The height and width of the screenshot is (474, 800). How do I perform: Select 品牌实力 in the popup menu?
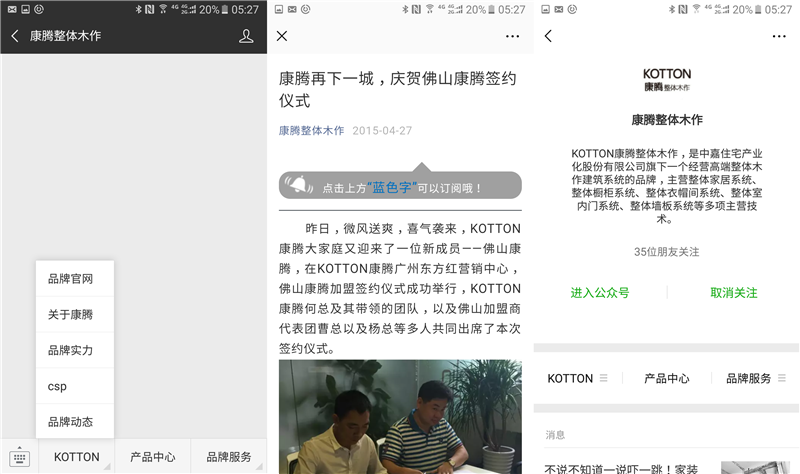75,350
